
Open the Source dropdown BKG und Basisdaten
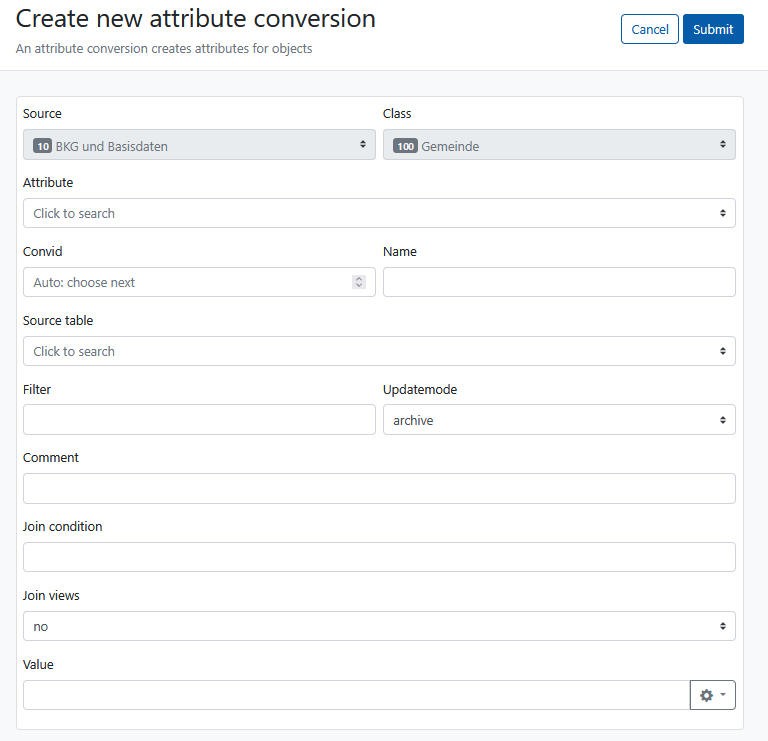(x=199, y=144)
